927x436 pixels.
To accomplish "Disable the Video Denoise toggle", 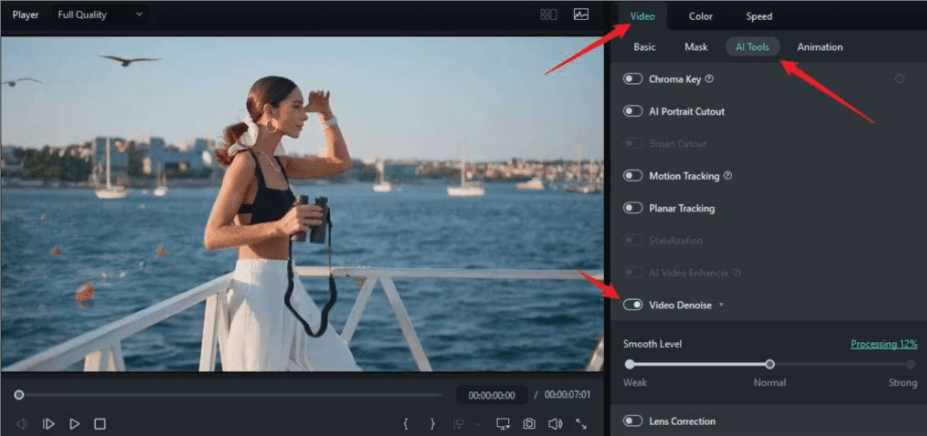I will tap(633, 305).
